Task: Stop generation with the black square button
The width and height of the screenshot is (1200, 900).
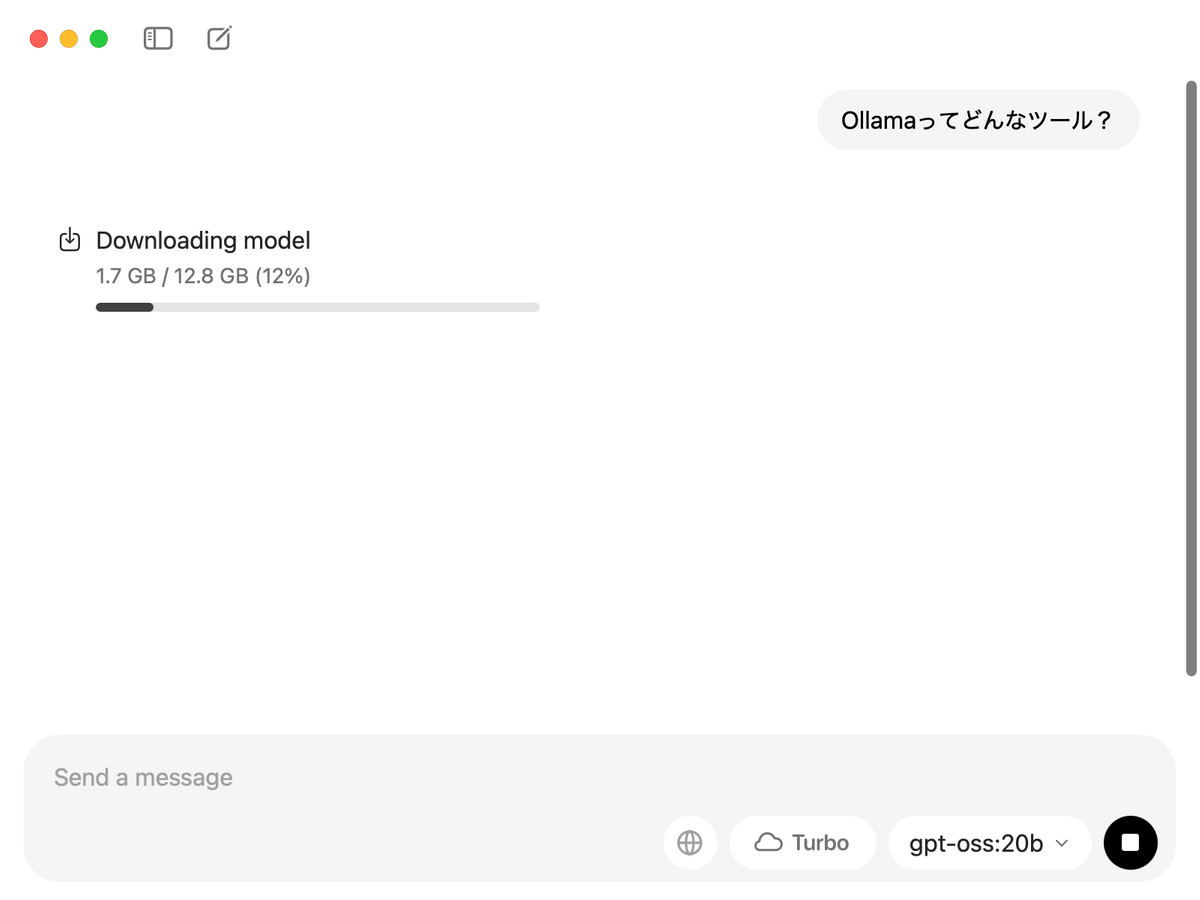Action: pyautogui.click(x=1130, y=843)
